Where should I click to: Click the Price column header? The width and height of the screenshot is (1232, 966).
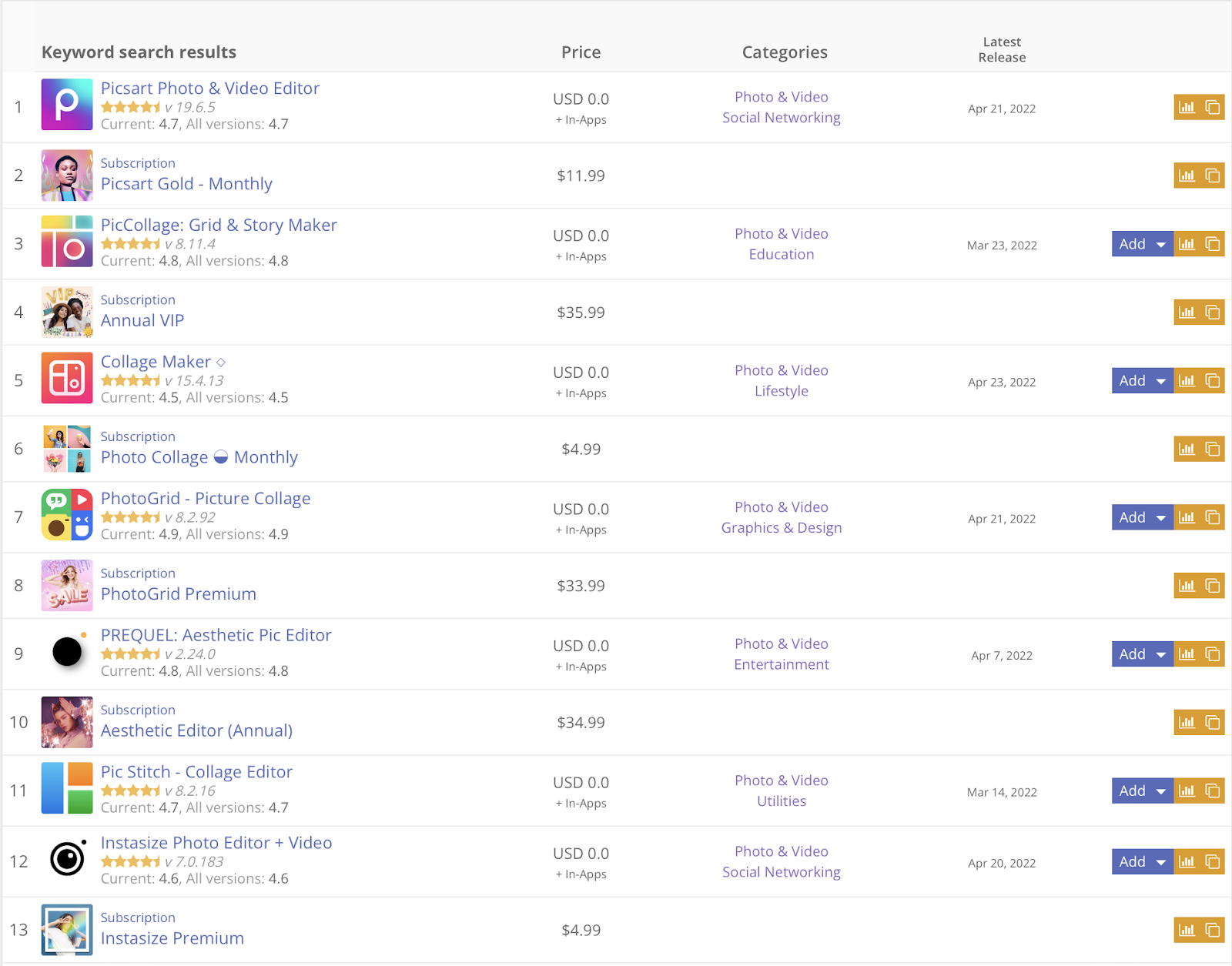coord(581,52)
